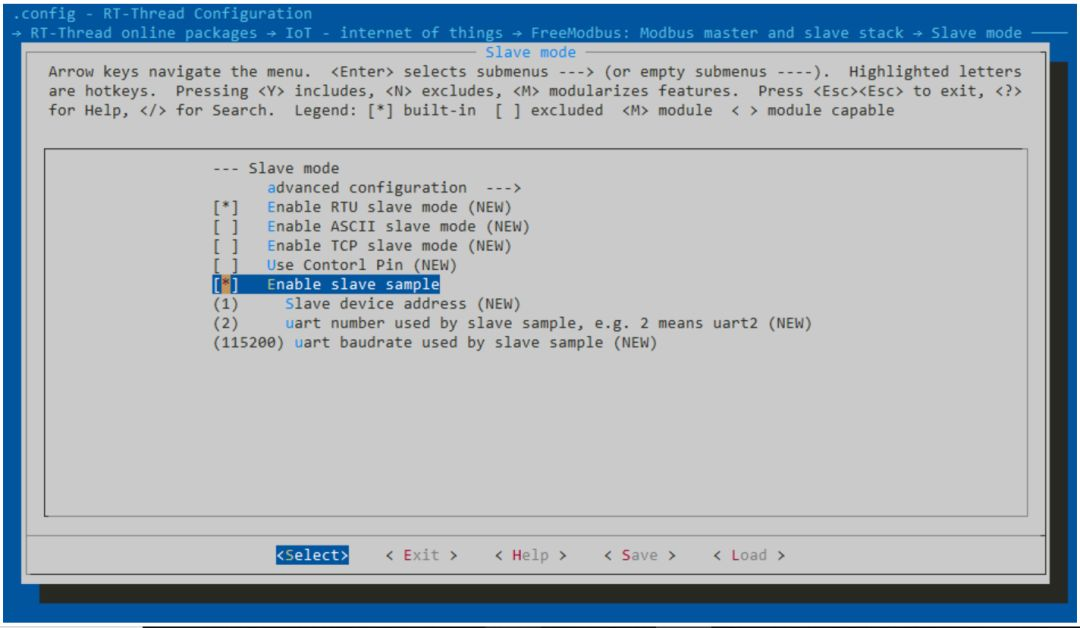Viewport: 1080px width, 628px height.
Task: Click 'Enable TCP slave mode (NEW)' label
Action: pyautogui.click(x=389, y=246)
